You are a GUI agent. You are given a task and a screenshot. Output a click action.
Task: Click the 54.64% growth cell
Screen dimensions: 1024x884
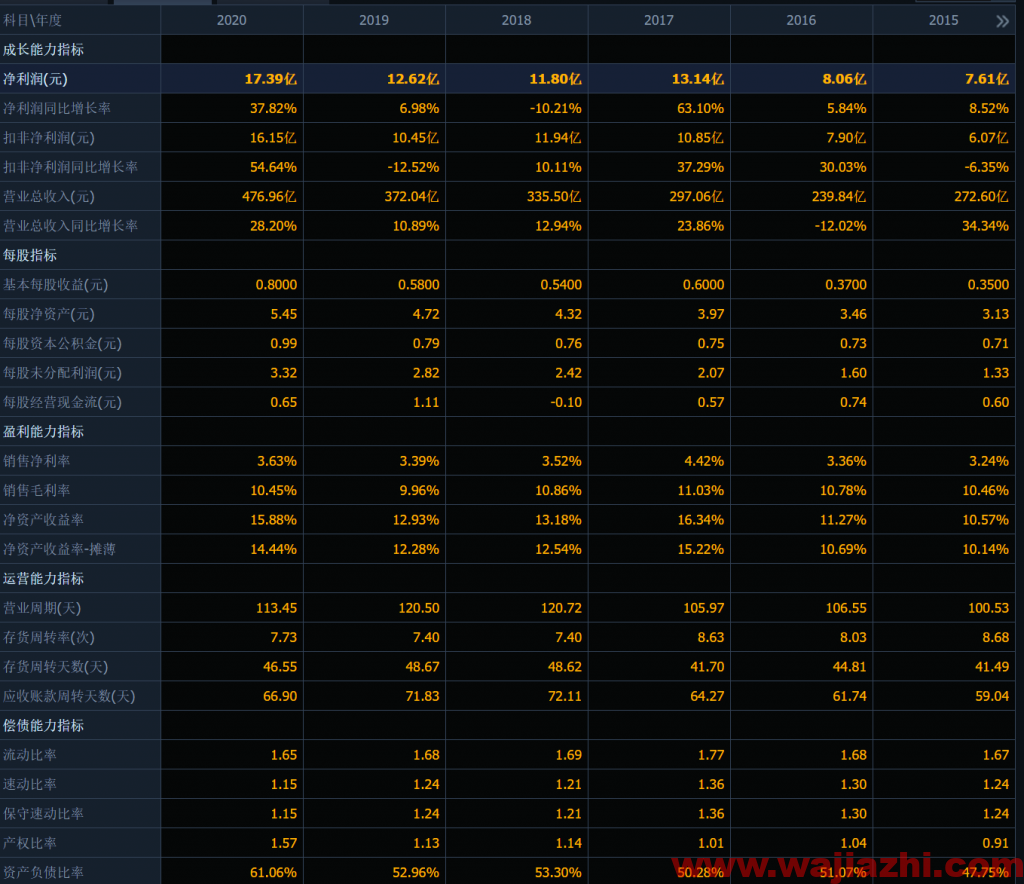click(274, 167)
